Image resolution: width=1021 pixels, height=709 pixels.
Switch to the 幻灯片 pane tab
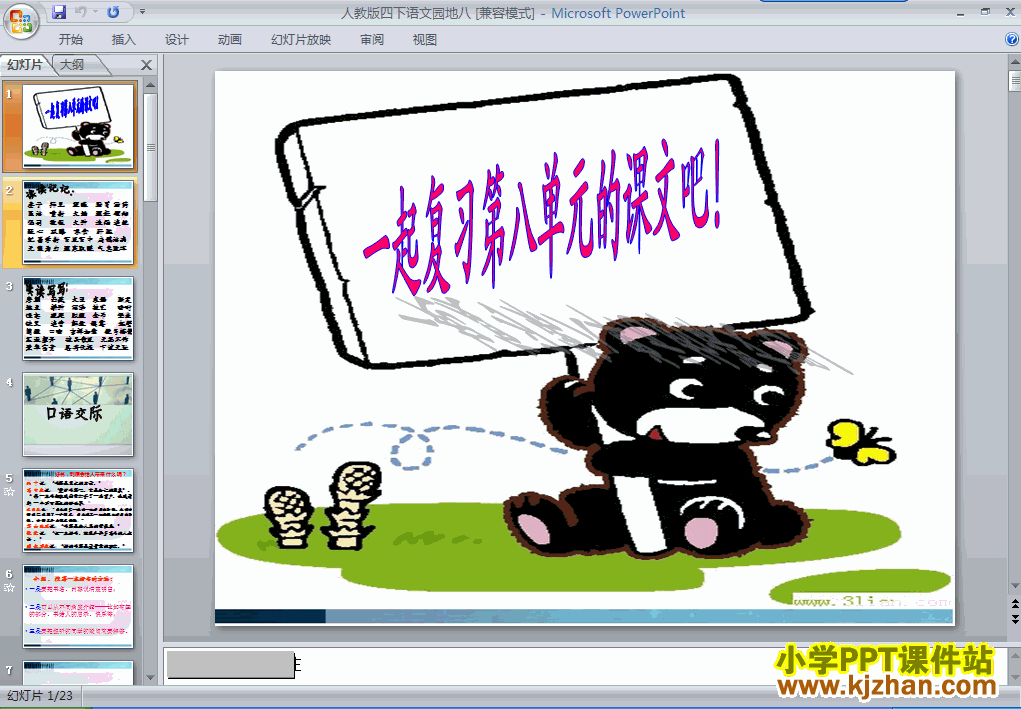coord(25,64)
